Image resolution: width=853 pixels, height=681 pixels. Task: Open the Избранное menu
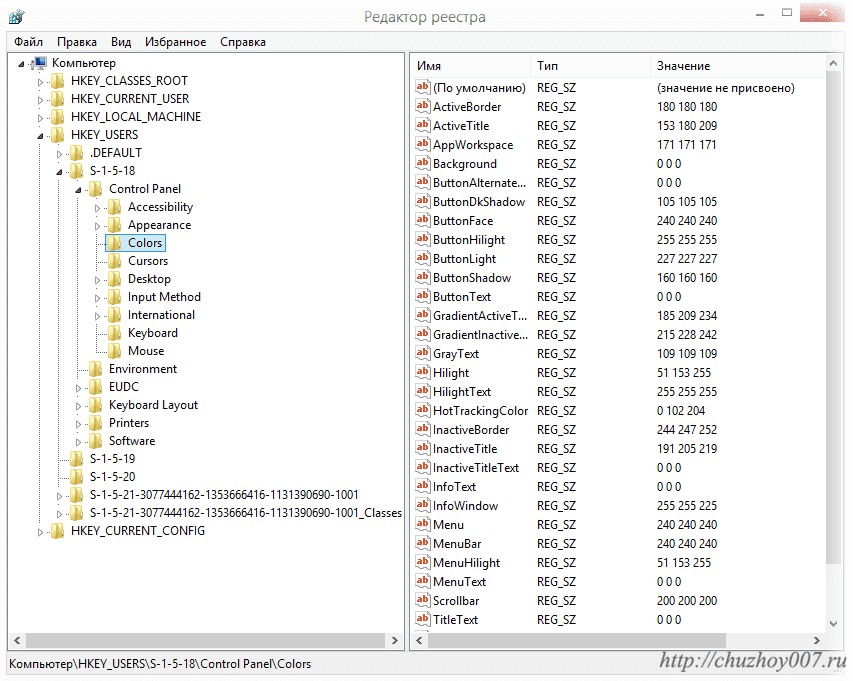[175, 42]
